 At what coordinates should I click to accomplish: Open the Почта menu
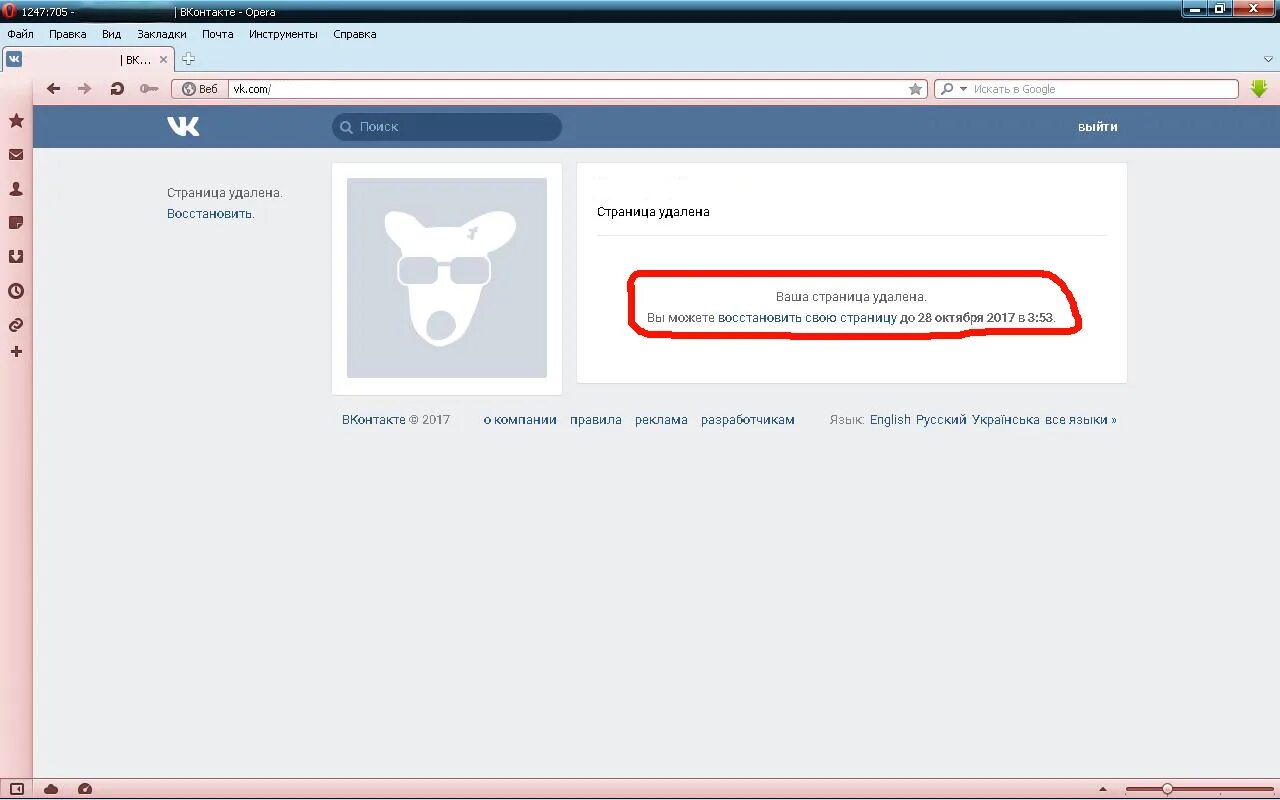click(x=217, y=34)
